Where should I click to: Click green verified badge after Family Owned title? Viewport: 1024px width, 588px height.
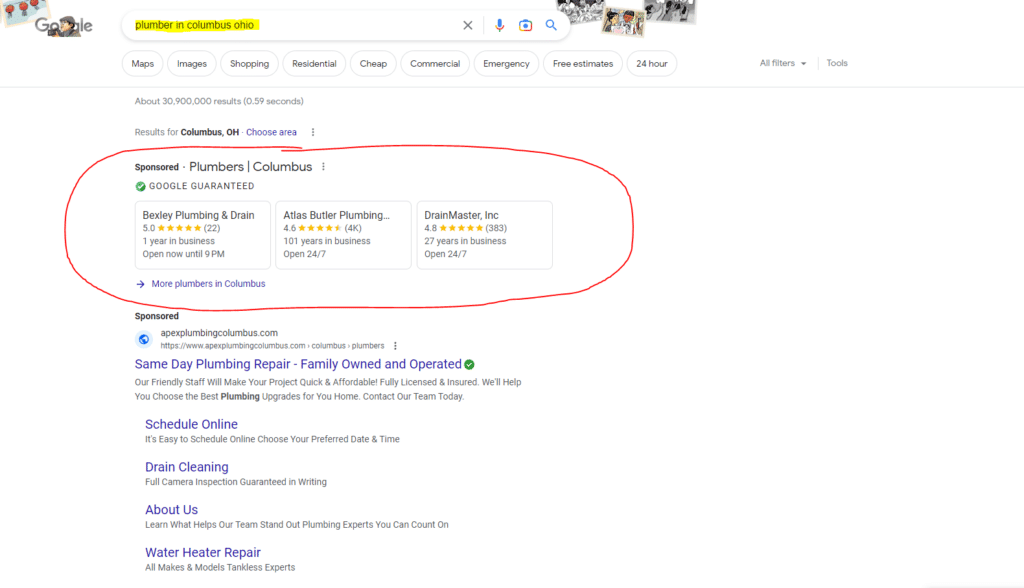[470, 365]
